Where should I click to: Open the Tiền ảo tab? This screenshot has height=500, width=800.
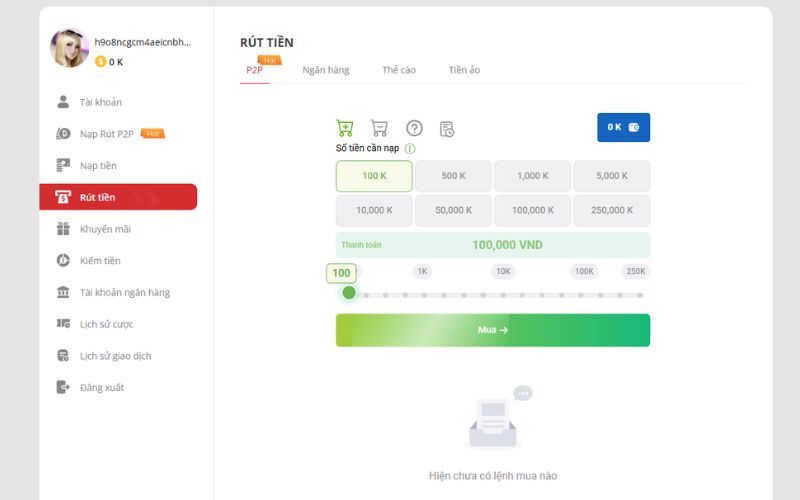[464, 70]
